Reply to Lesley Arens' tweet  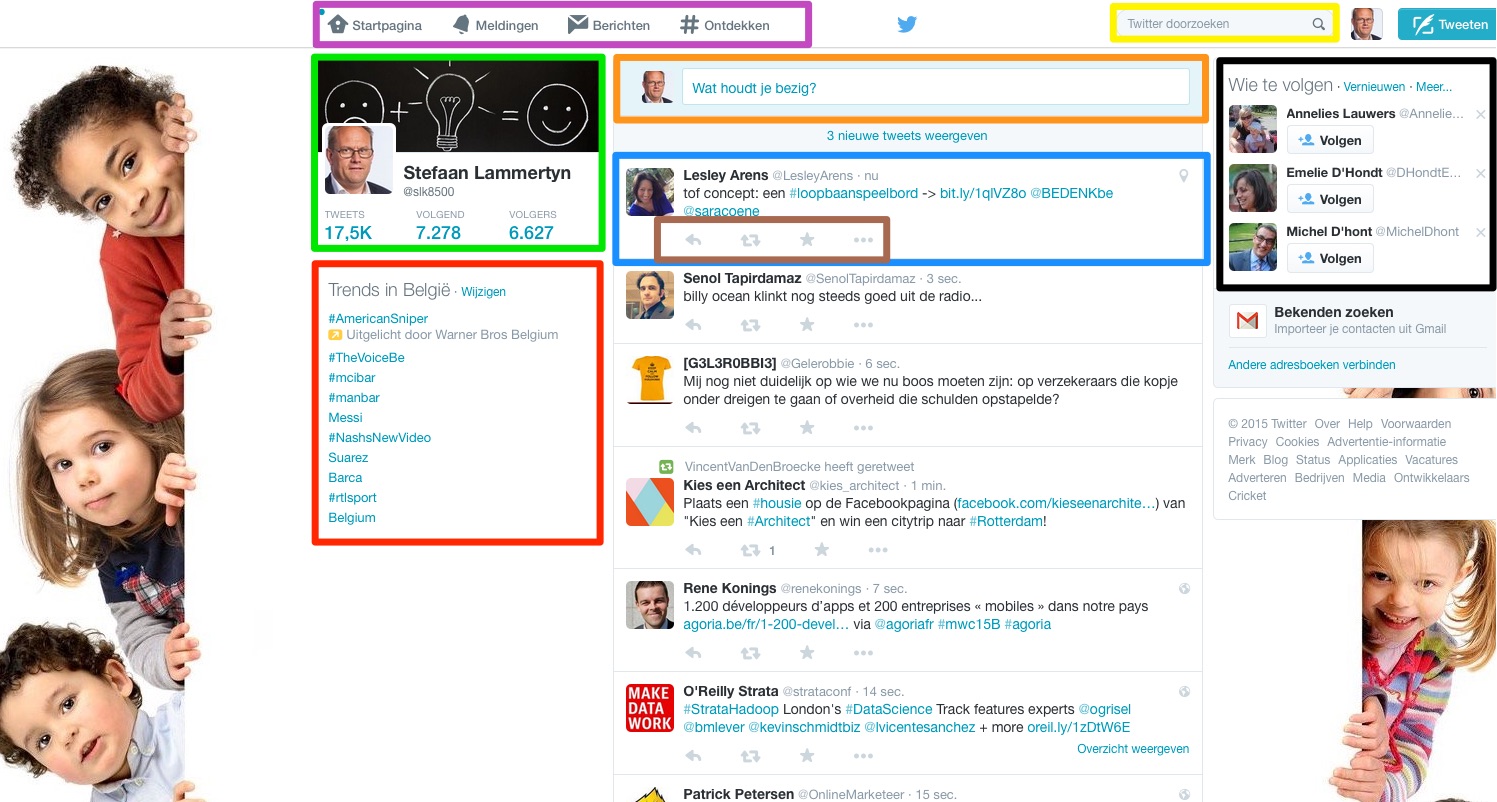[693, 239]
